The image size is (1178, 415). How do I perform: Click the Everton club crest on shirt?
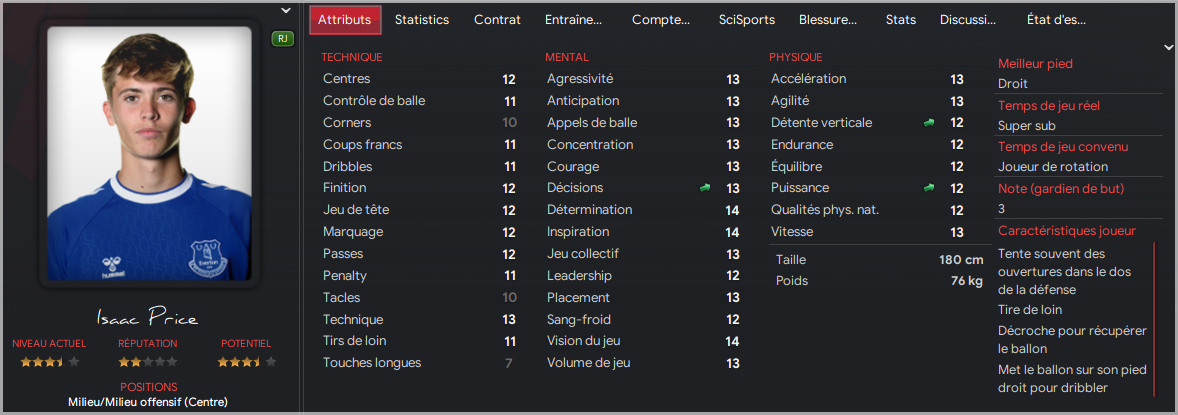(203, 256)
